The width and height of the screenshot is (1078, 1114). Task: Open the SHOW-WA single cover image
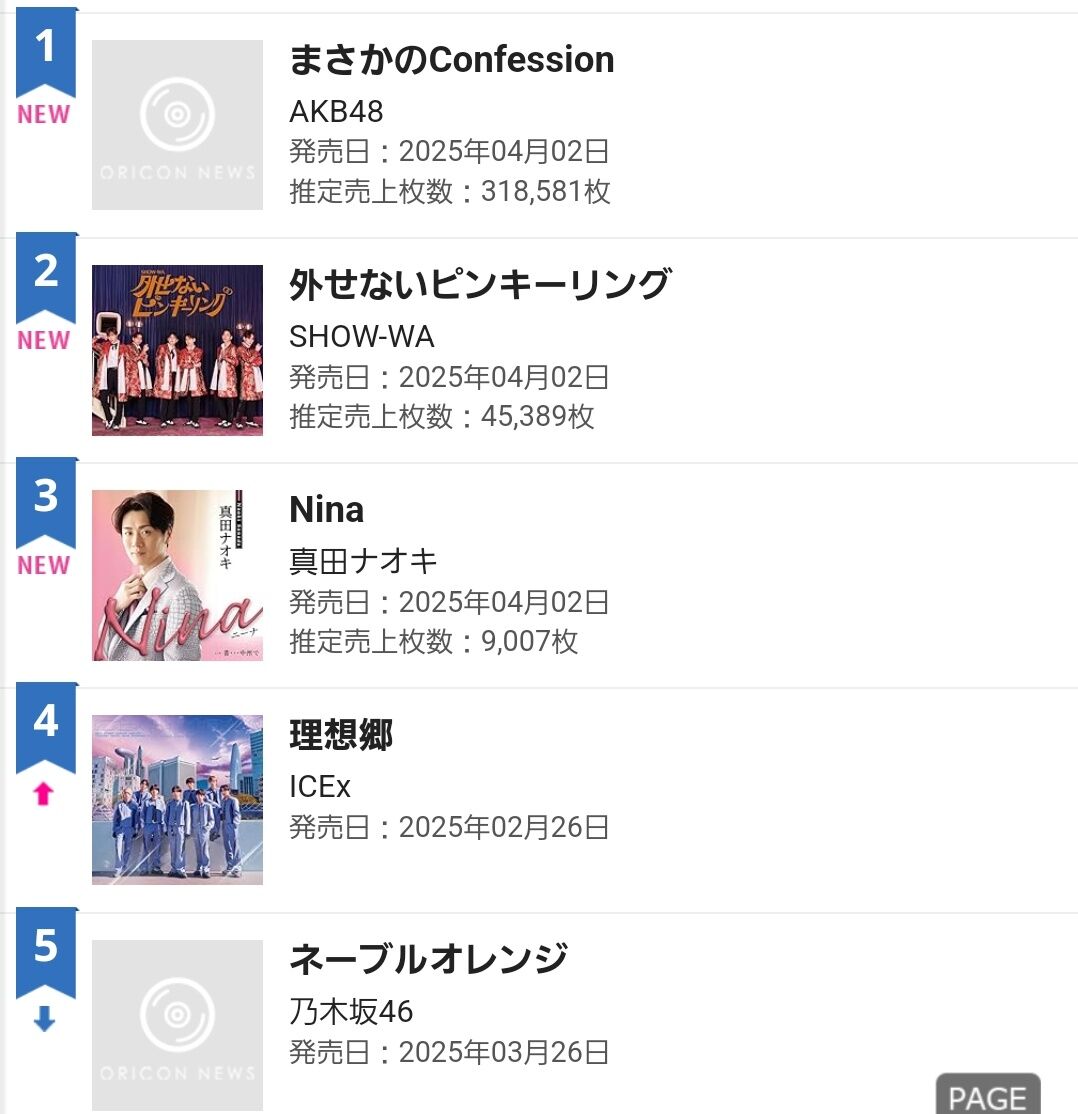[x=177, y=350]
